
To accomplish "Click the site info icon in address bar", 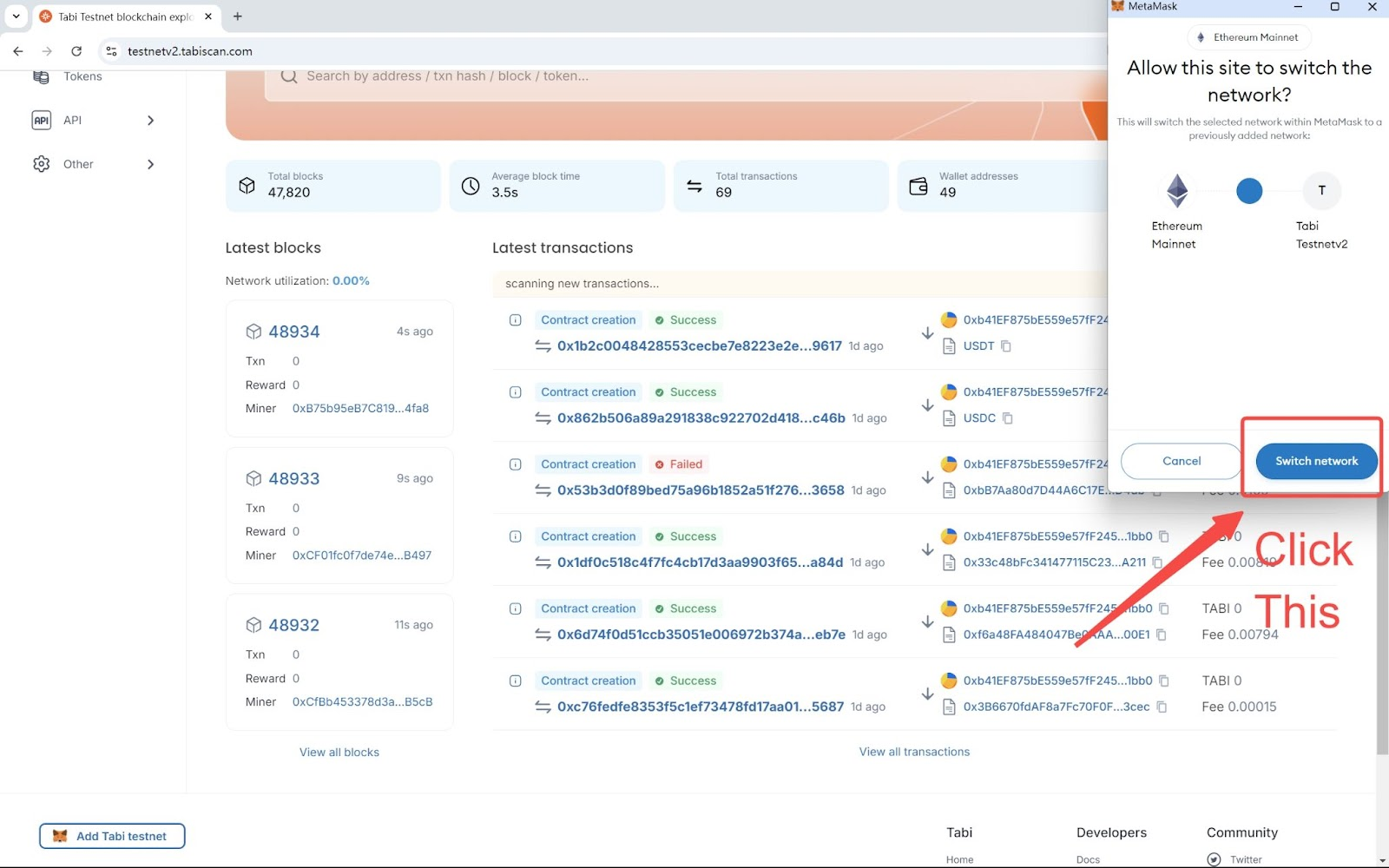I will coord(111,51).
